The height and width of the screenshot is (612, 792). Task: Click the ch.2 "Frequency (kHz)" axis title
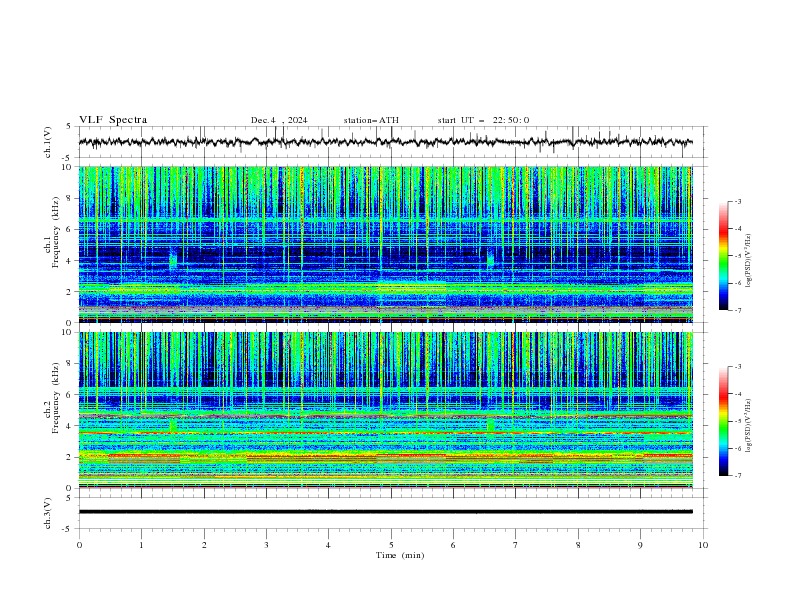pyautogui.click(x=56, y=398)
